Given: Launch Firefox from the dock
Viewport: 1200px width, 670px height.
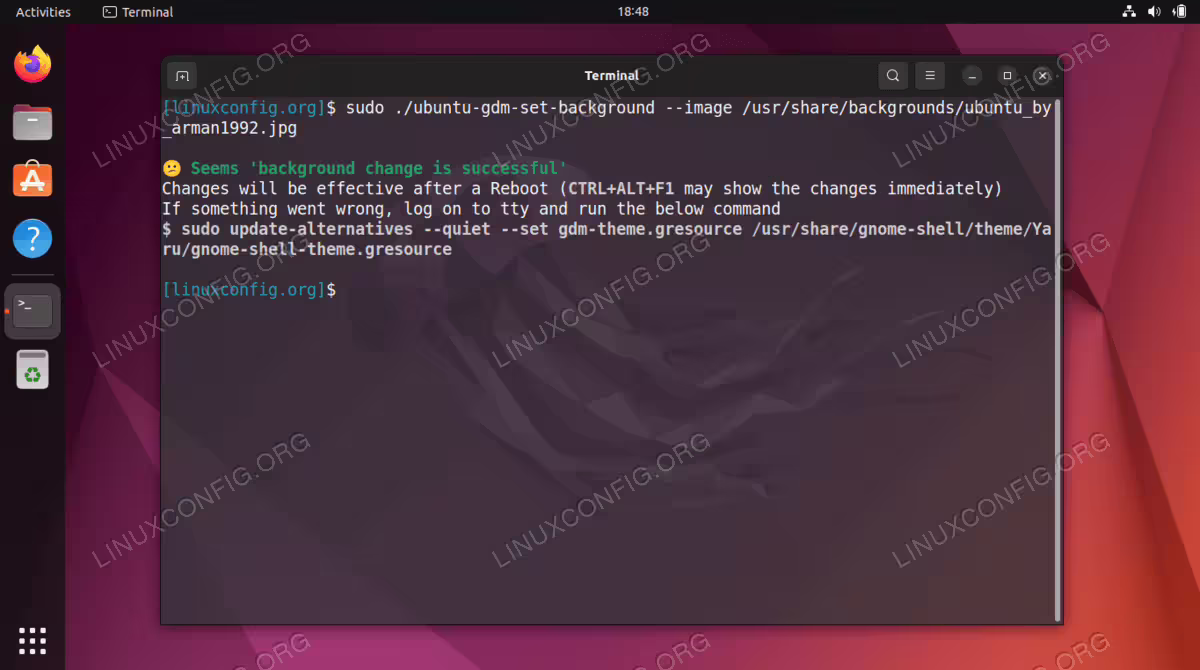Looking at the screenshot, I should pos(33,65).
